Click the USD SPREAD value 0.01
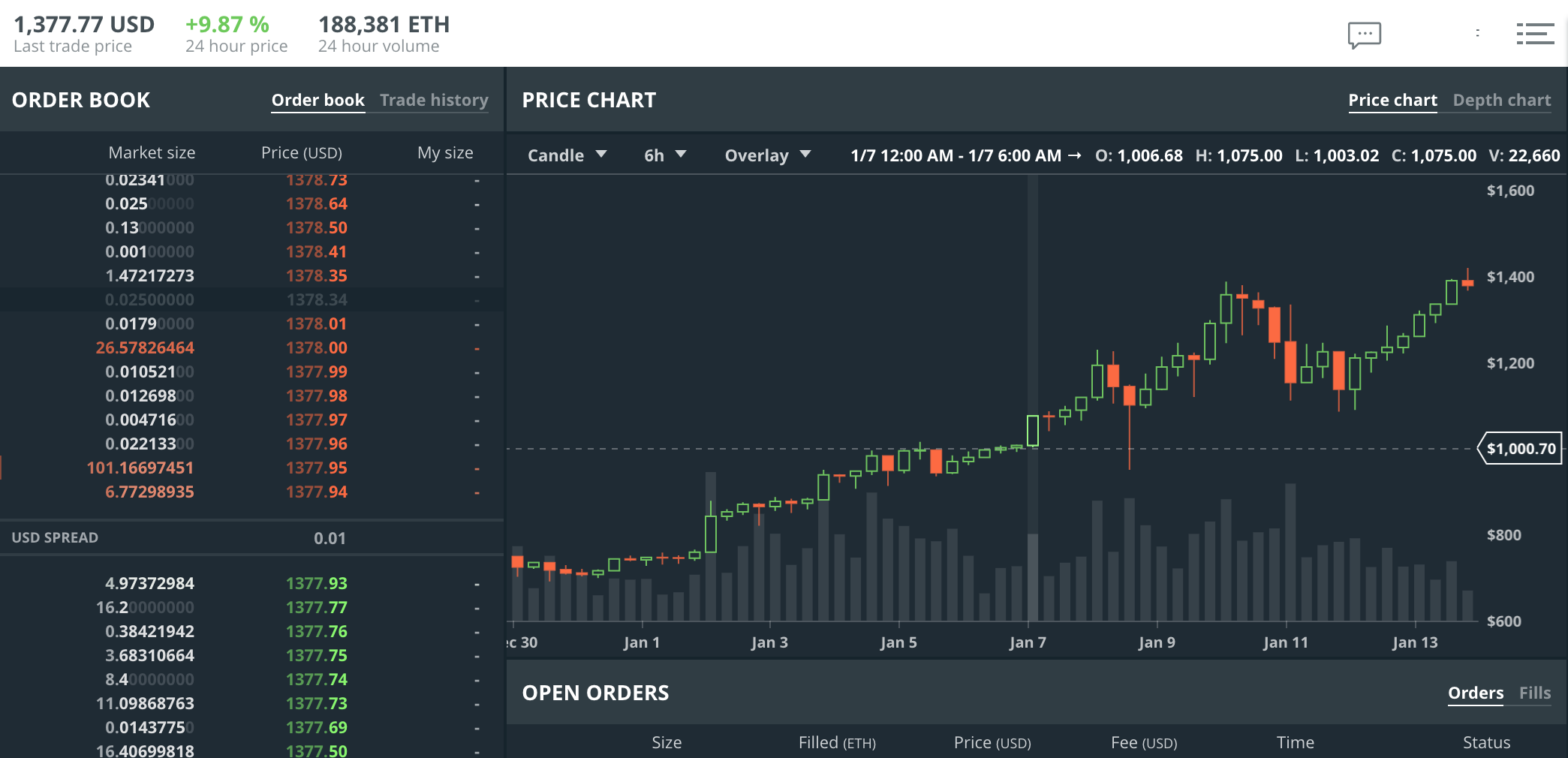Image resolution: width=1568 pixels, height=758 pixels. point(330,538)
